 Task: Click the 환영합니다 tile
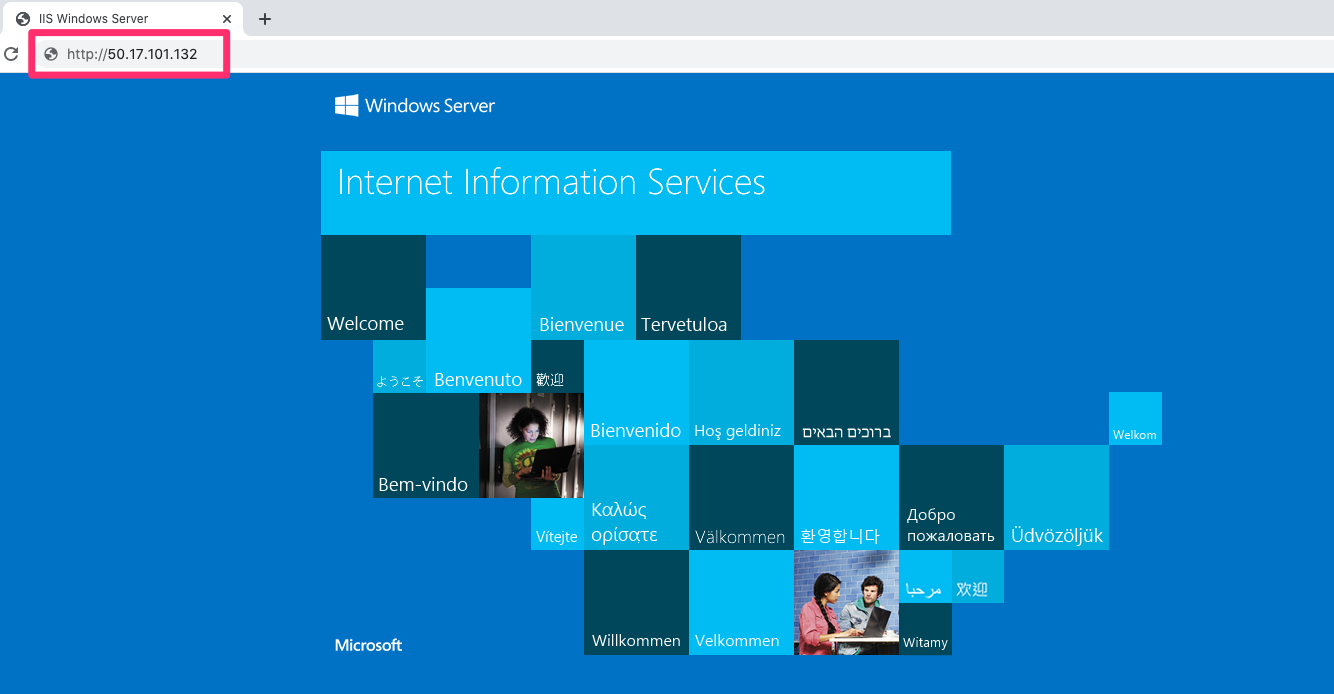(x=846, y=497)
